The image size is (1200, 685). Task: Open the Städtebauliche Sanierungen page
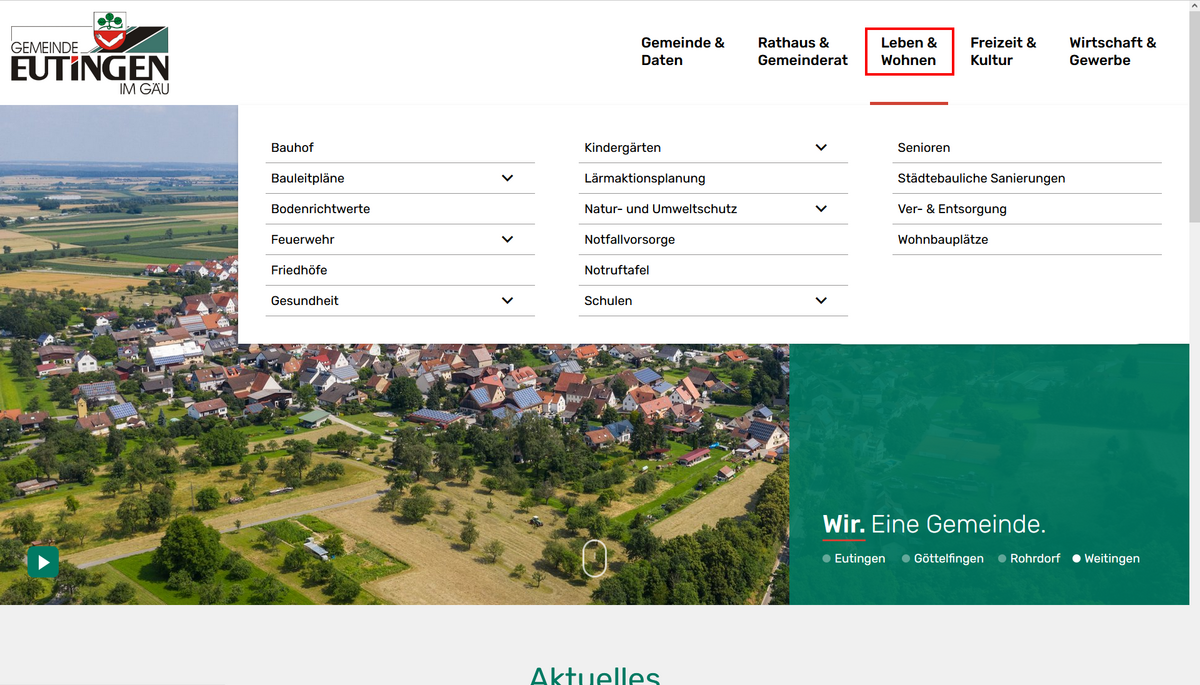tap(981, 178)
